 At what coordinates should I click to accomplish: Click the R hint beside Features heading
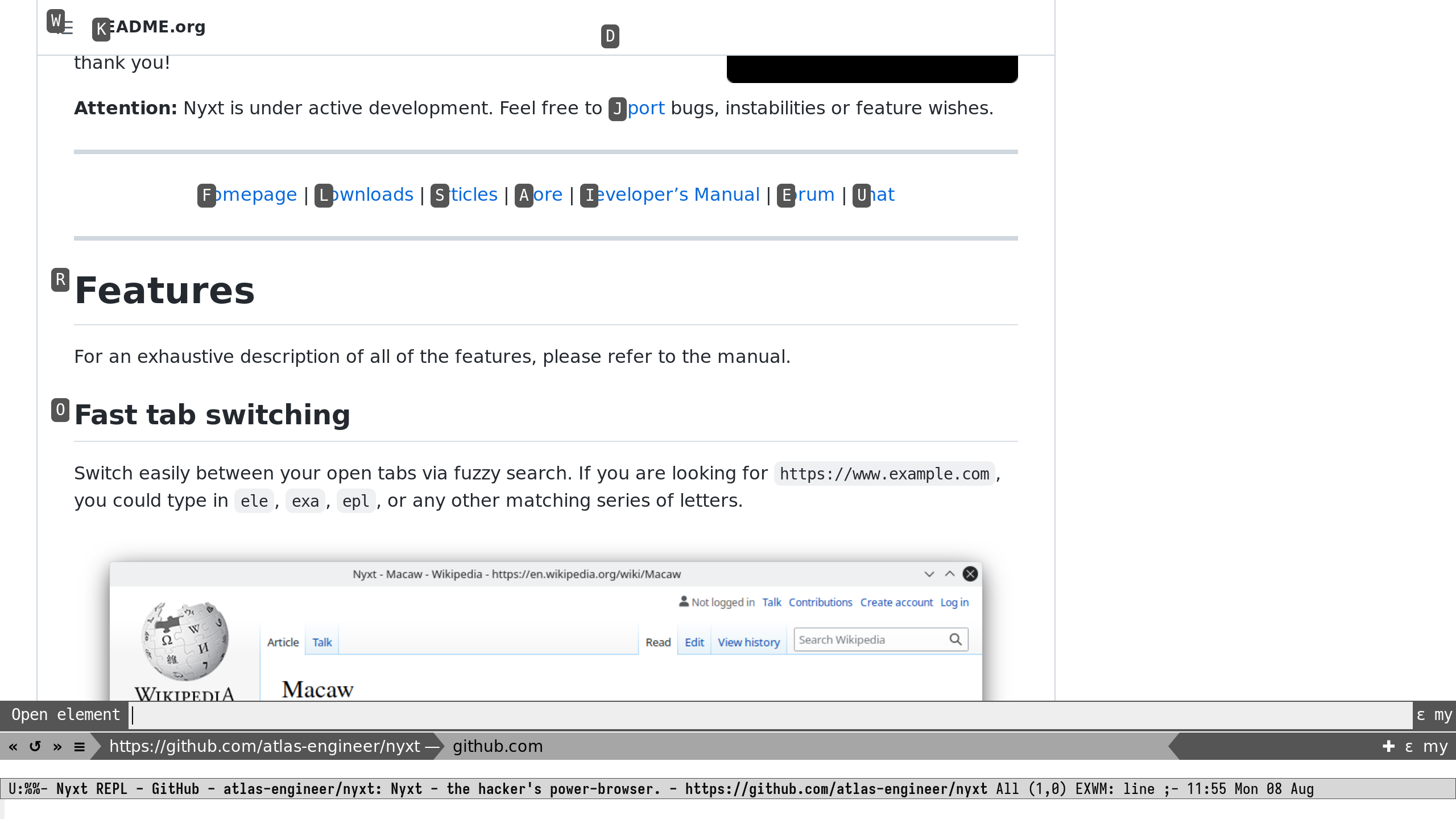(x=60, y=280)
